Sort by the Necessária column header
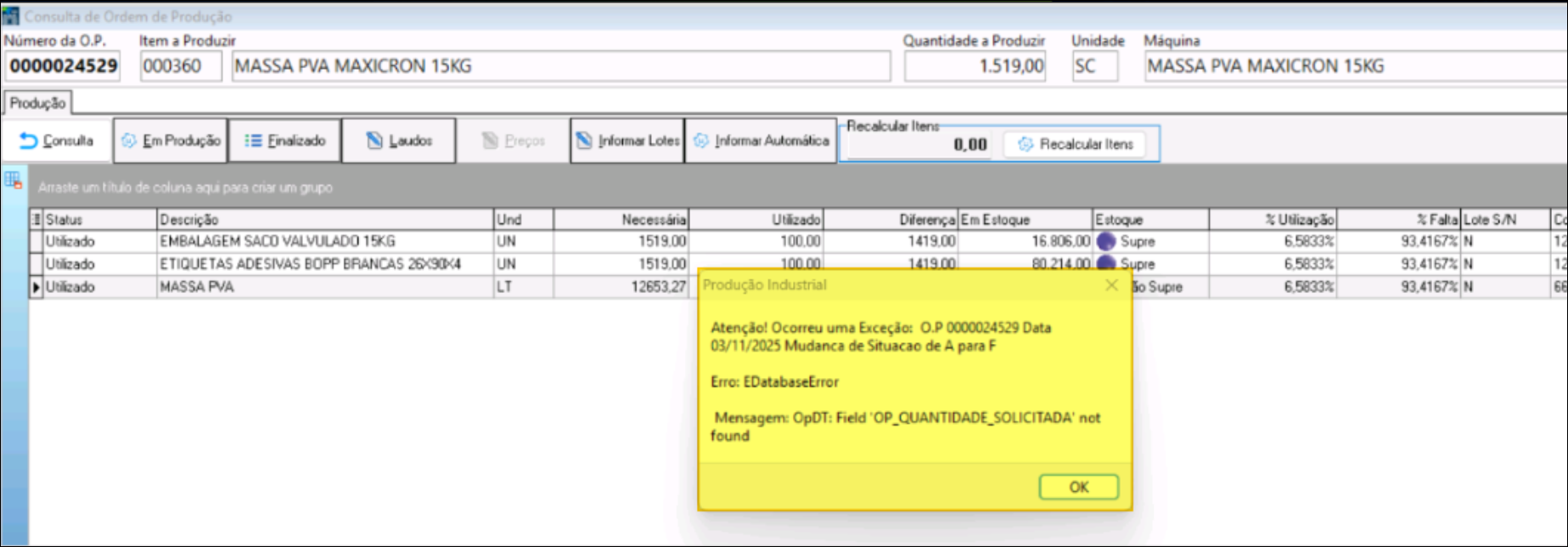The height and width of the screenshot is (547, 1568). click(x=621, y=220)
